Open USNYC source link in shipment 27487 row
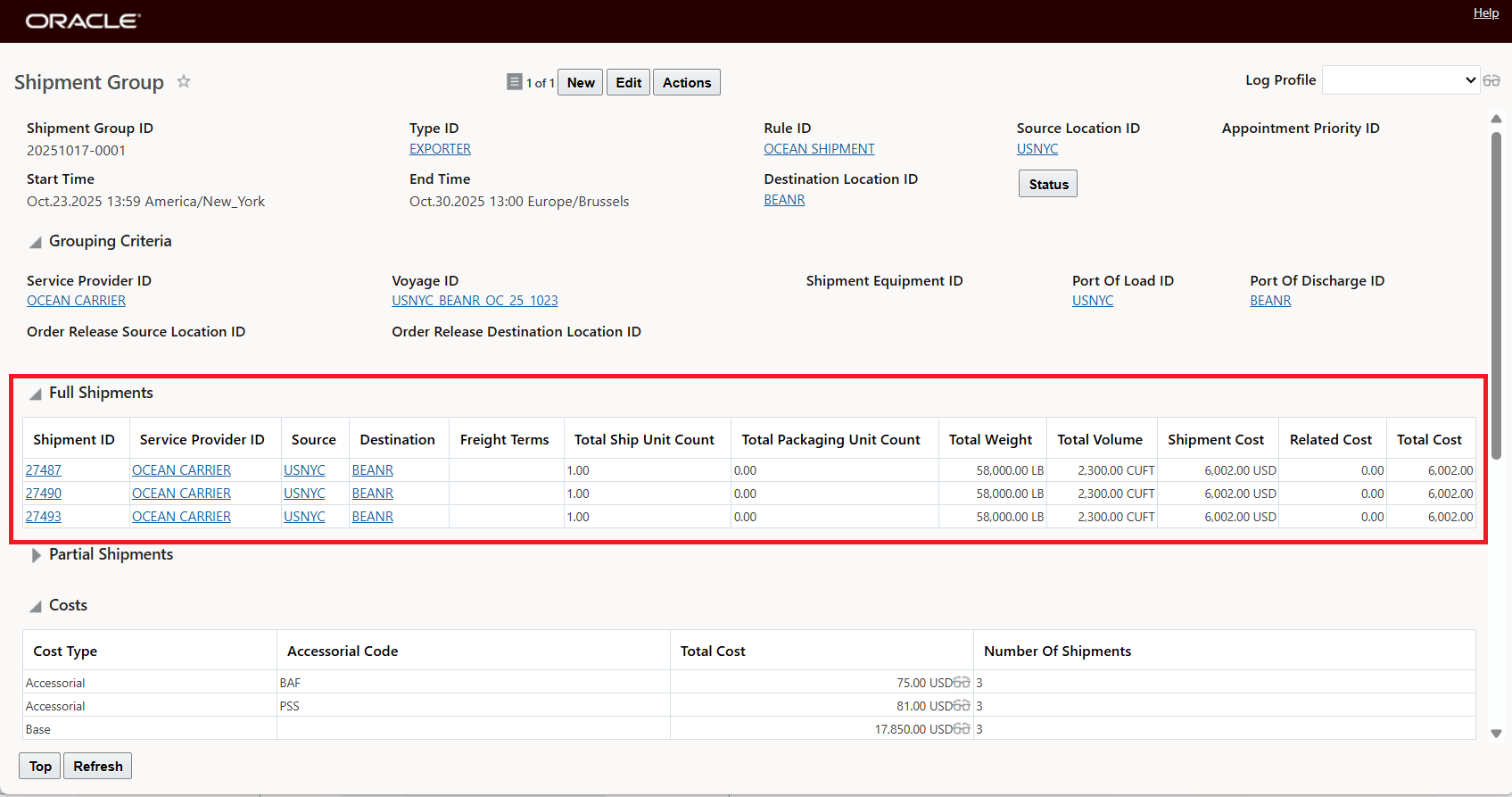This screenshot has width=1512, height=797. click(304, 470)
